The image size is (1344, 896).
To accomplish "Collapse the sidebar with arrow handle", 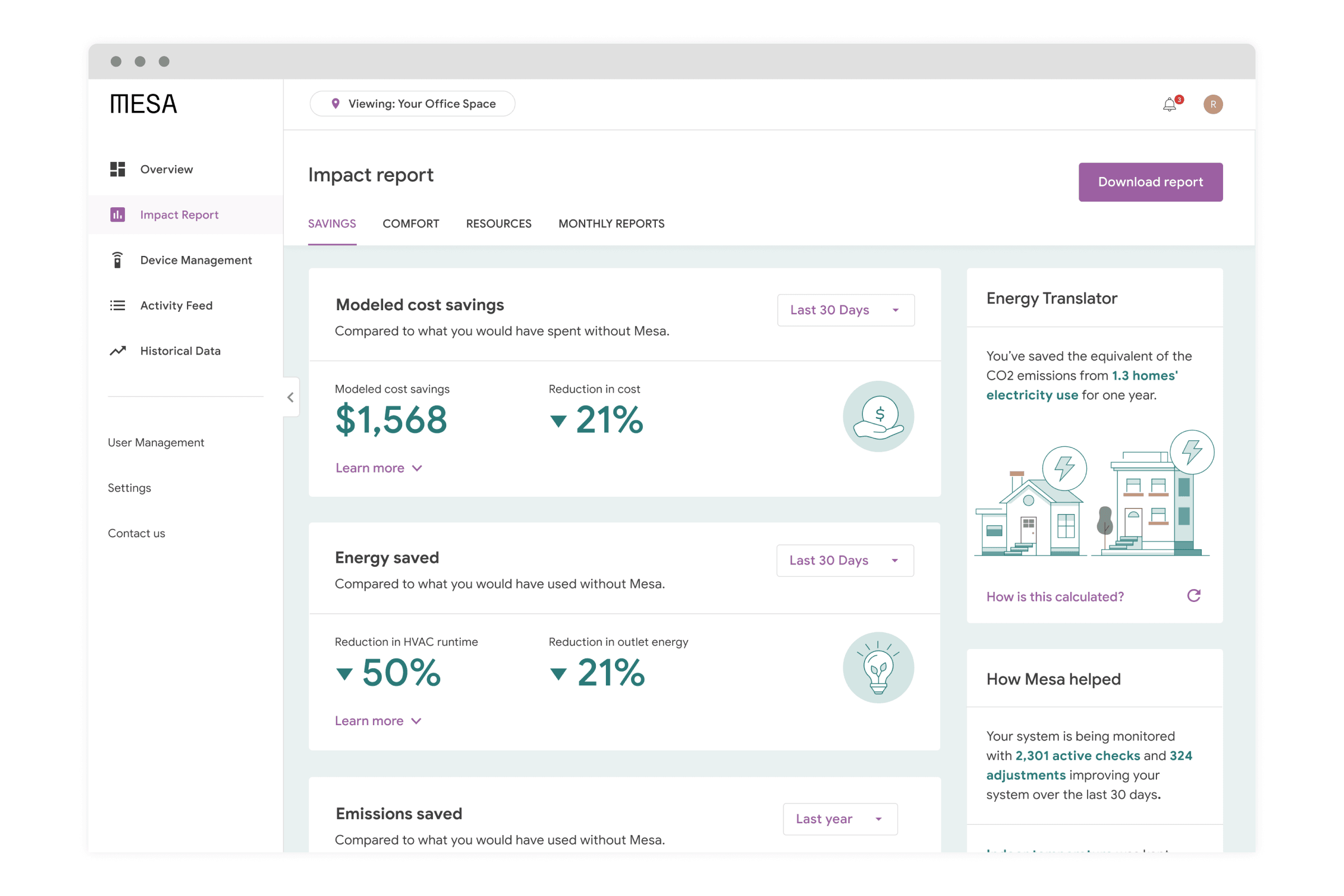I will 291,397.
